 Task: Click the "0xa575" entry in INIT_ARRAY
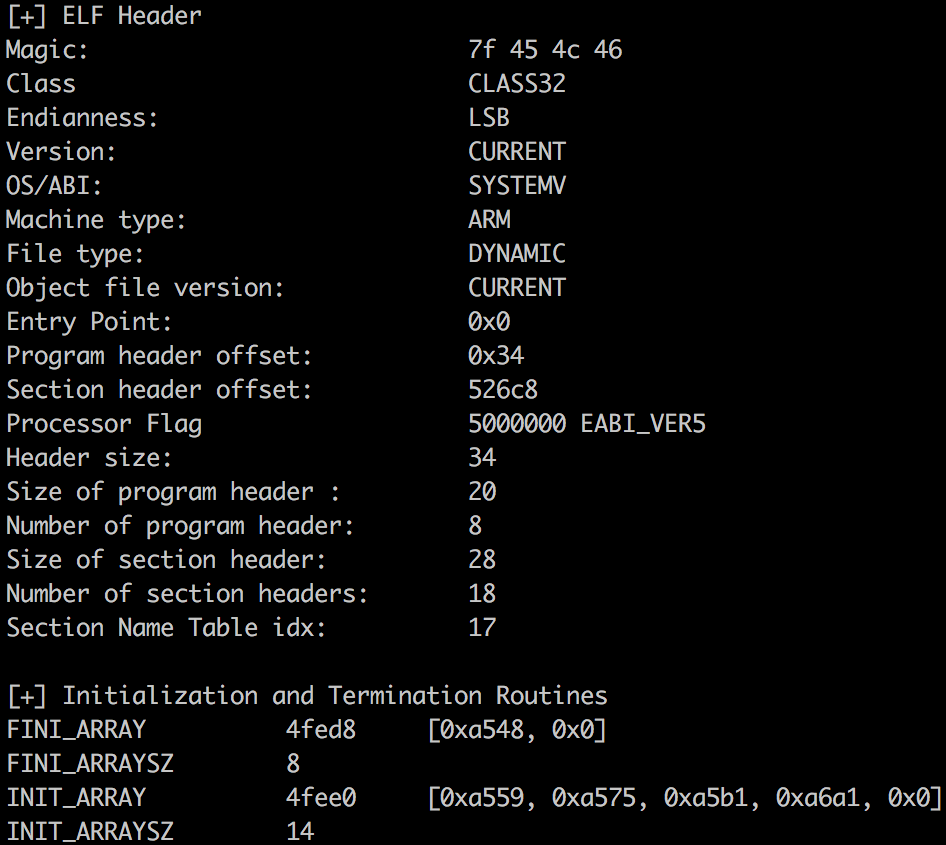[x=594, y=799]
